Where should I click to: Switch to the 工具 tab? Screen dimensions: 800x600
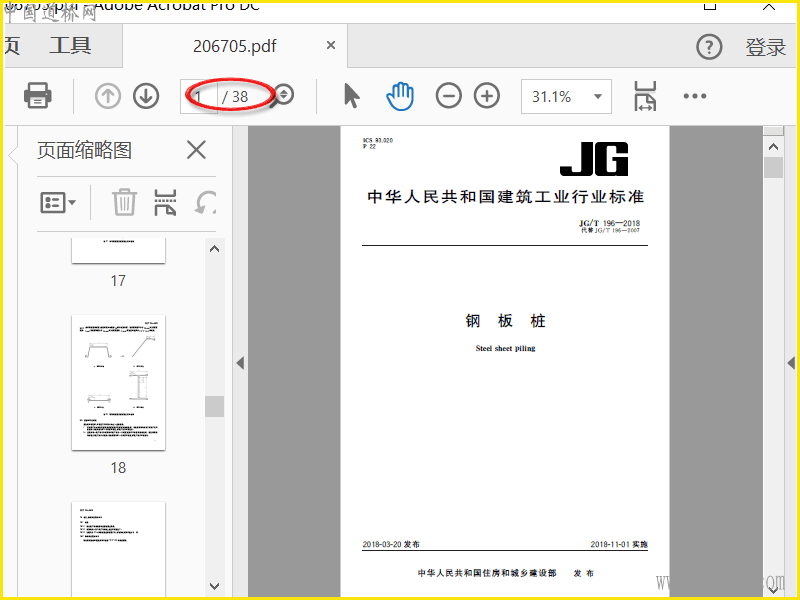[x=70, y=45]
